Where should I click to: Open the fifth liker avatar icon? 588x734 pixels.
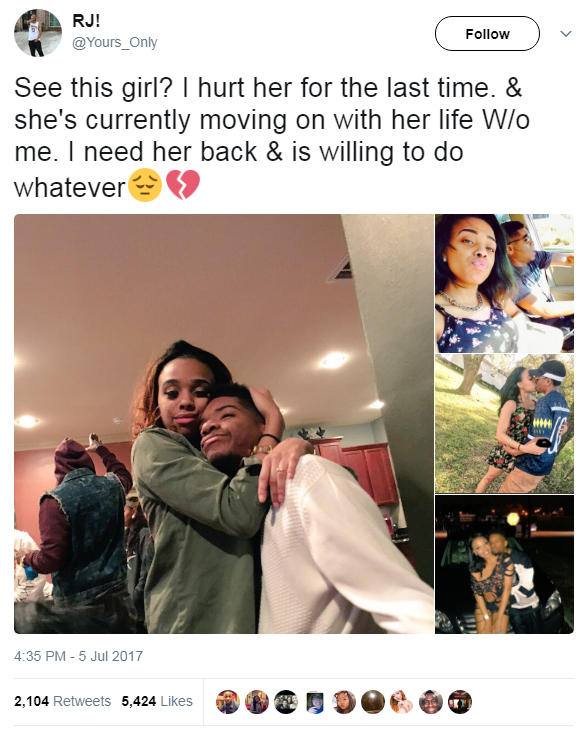coord(344,702)
